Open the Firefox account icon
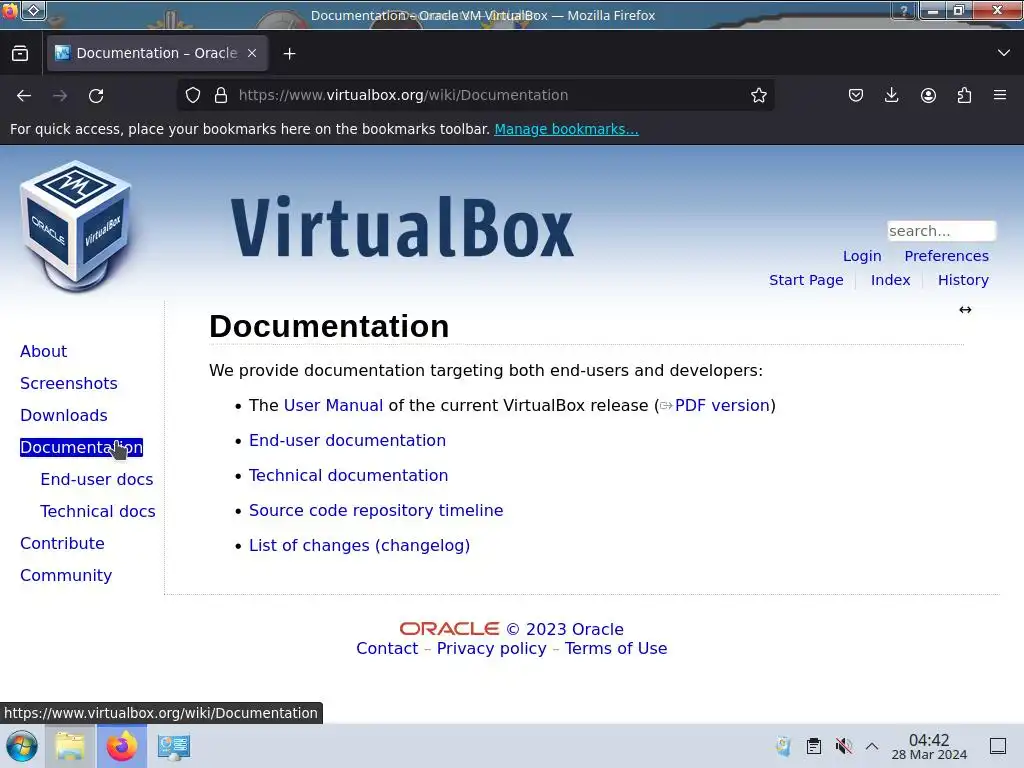Screen dimensions: 1024x768 click(x=928, y=95)
